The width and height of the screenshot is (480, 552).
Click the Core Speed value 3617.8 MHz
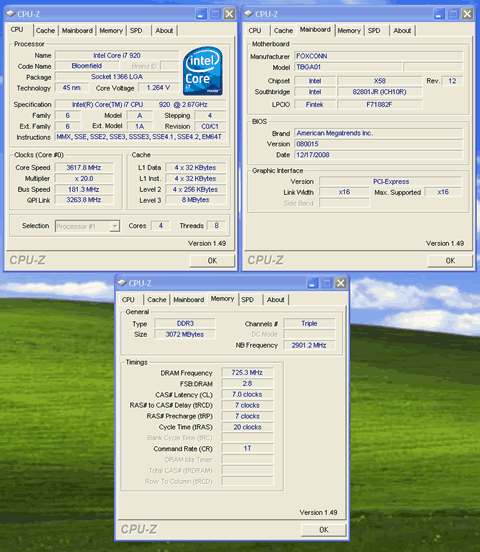[84, 168]
